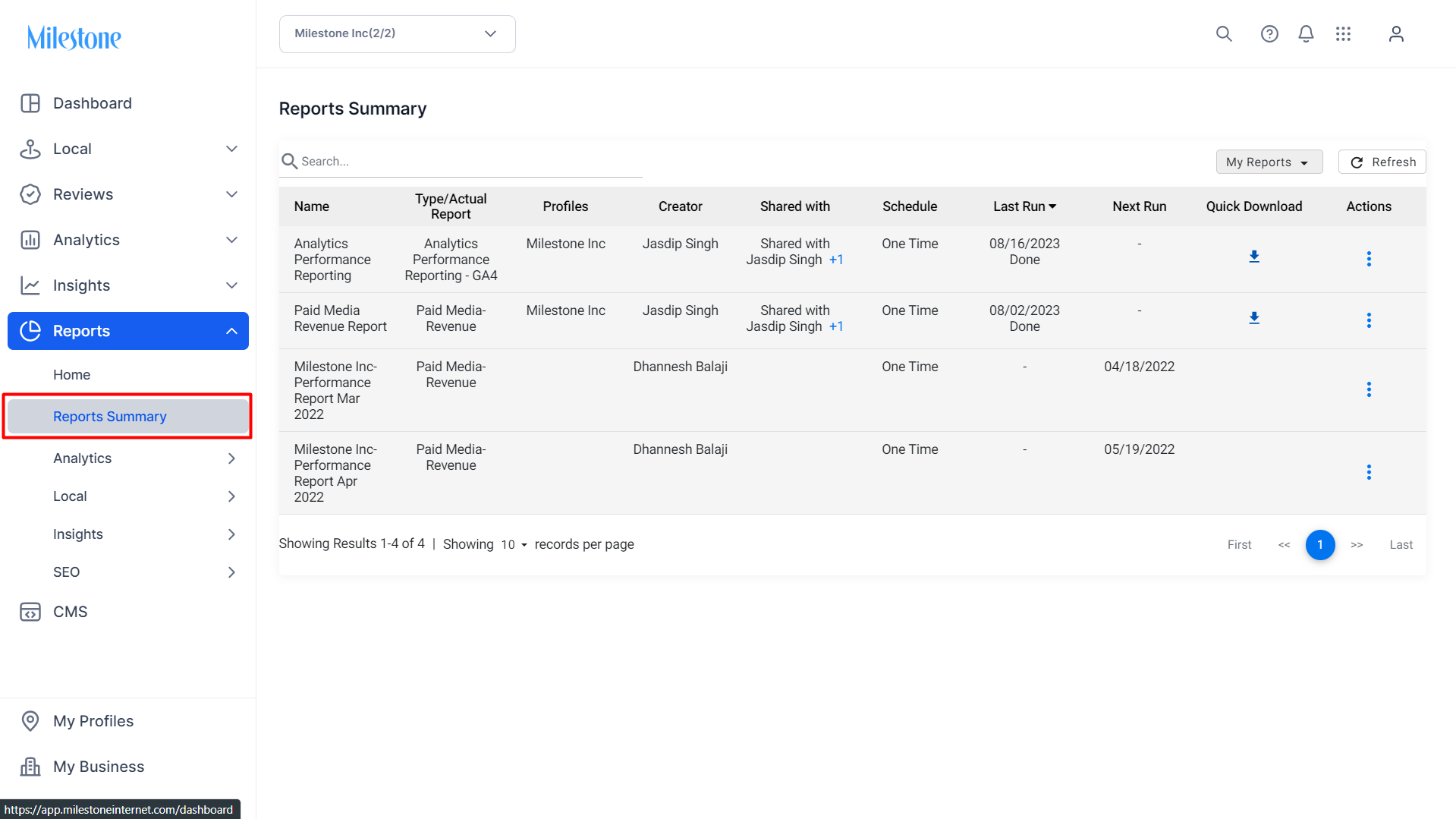Go to next page with >> button
Image resolution: width=1456 pixels, height=819 pixels.
click(1357, 545)
